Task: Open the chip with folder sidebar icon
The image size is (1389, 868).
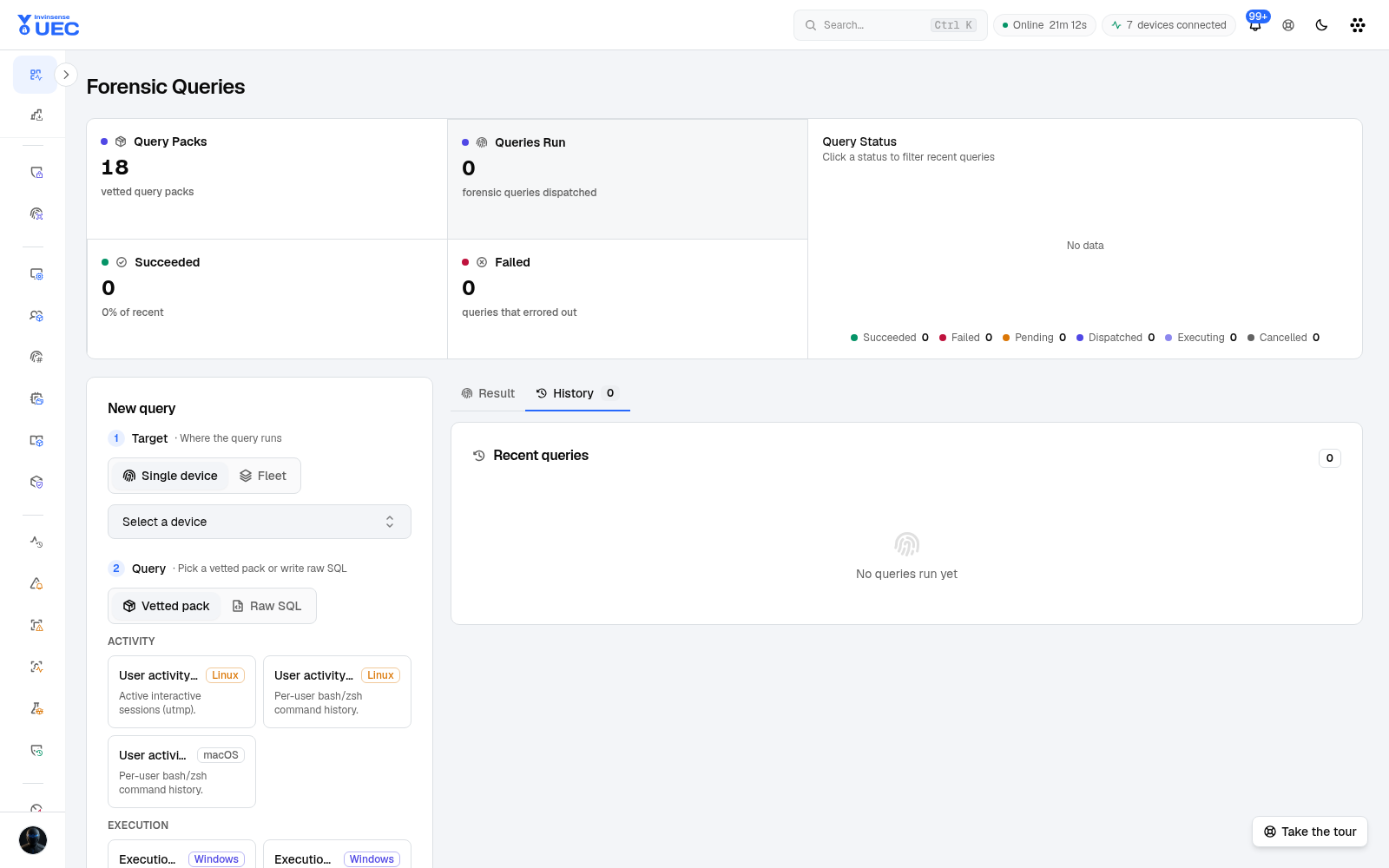Action: click(36, 398)
